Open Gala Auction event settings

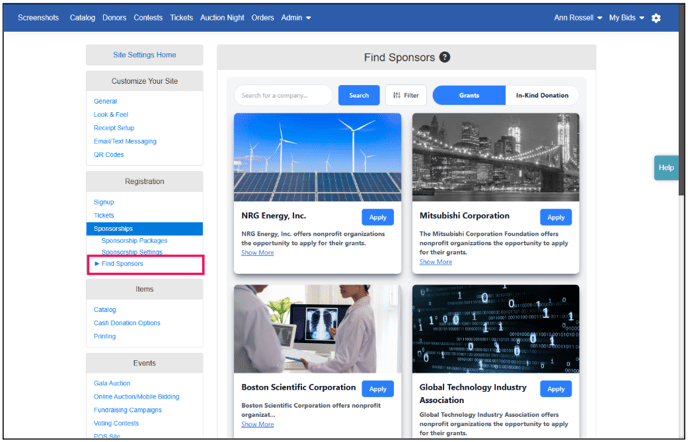[x=112, y=383]
